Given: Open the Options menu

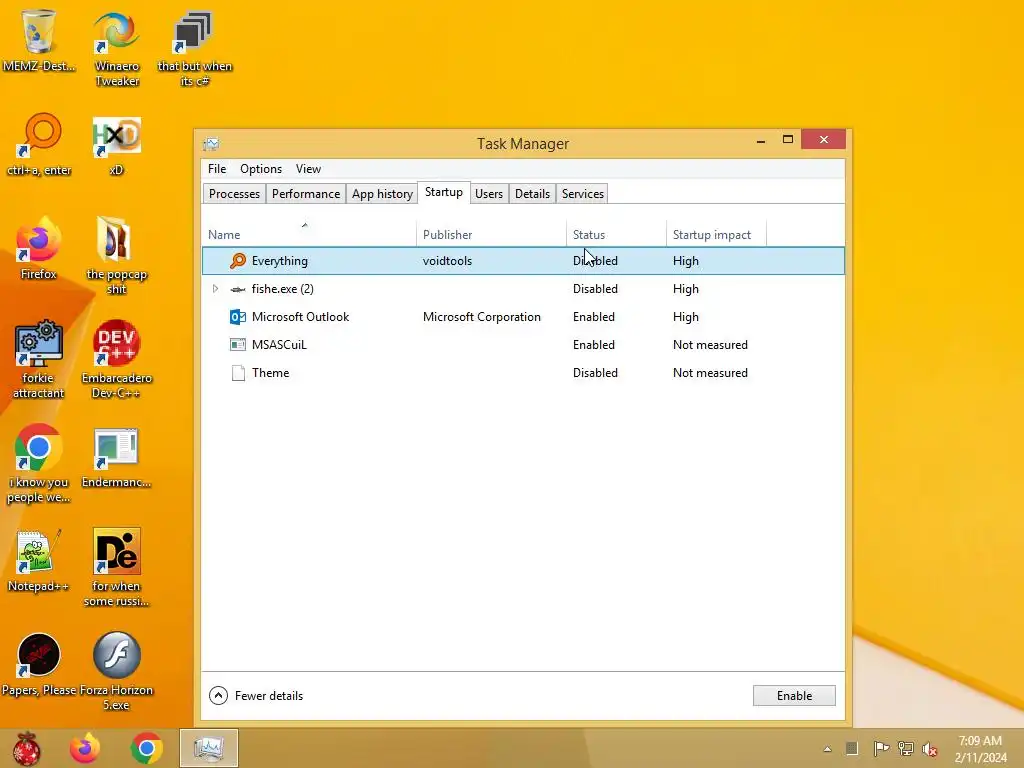Looking at the screenshot, I should coord(261,168).
